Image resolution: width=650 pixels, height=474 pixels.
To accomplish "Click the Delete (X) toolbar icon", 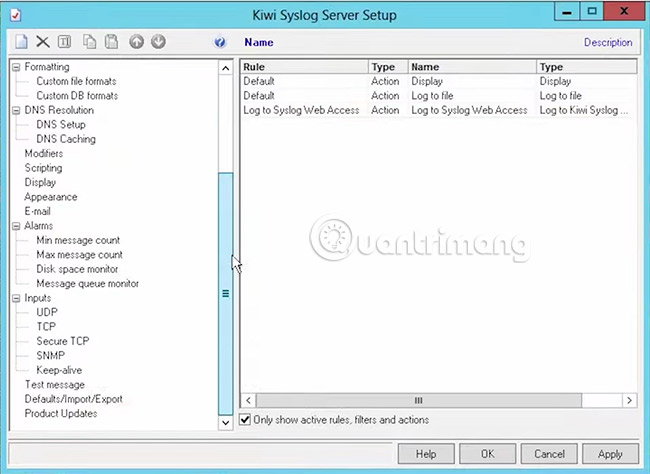I will [x=43, y=42].
